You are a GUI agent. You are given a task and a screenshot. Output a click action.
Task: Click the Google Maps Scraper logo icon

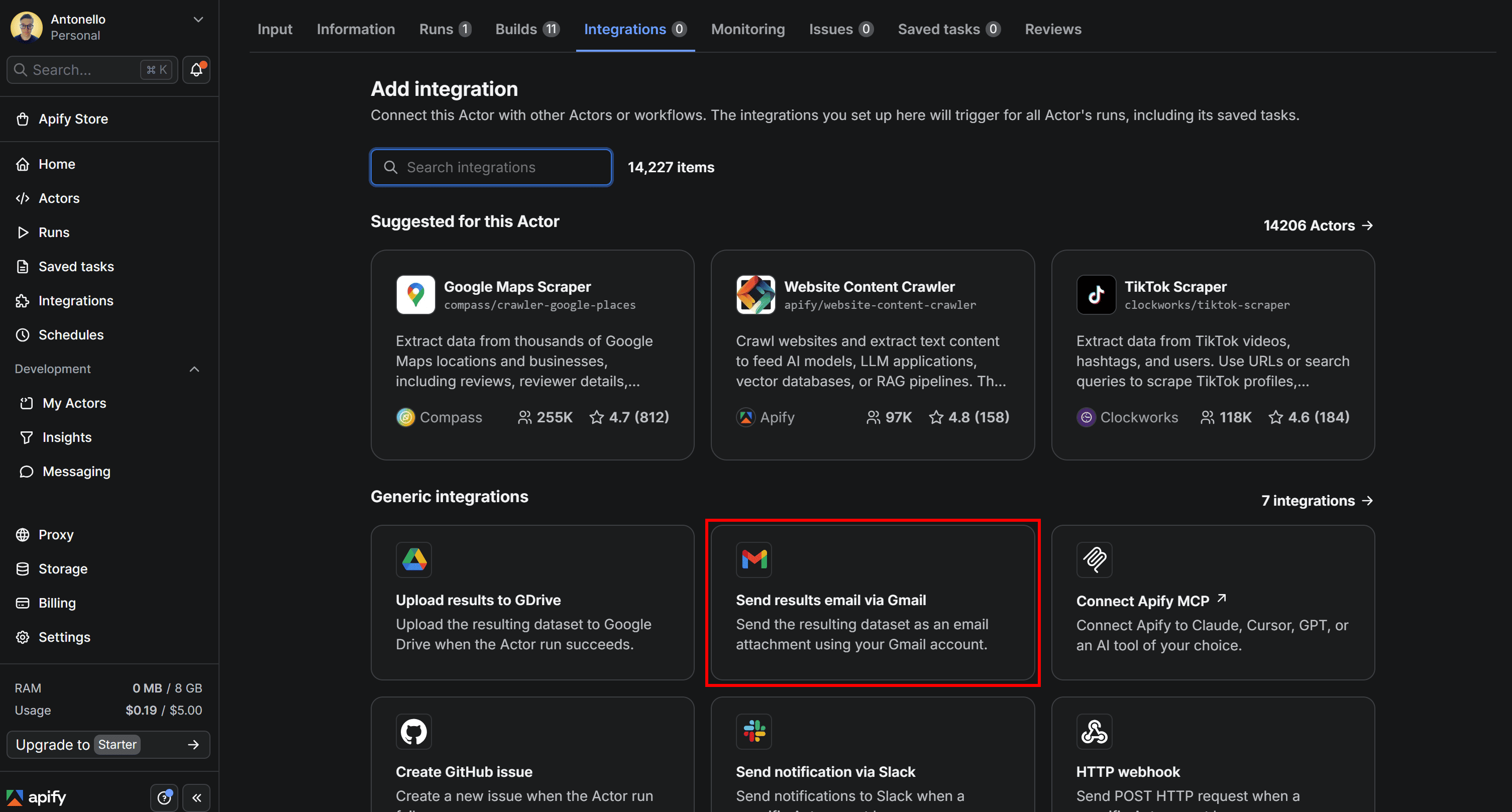[x=415, y=295]
